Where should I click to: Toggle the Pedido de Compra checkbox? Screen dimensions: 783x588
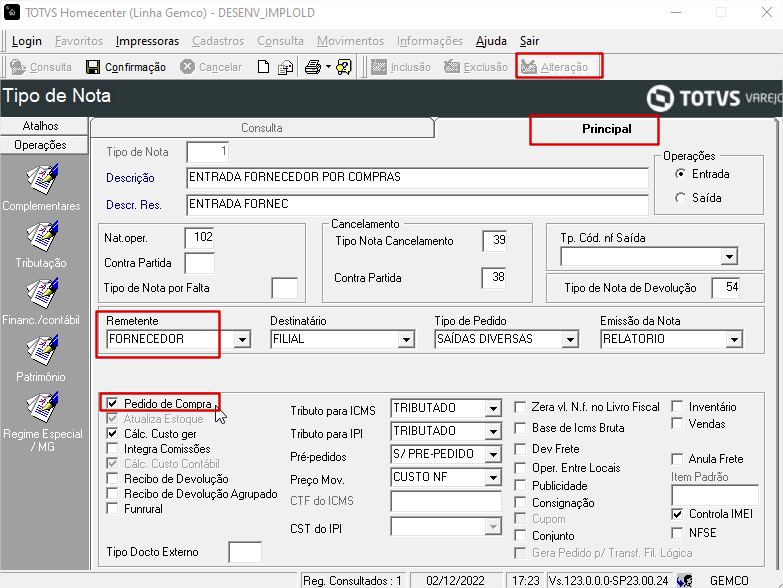pos(112,403)
